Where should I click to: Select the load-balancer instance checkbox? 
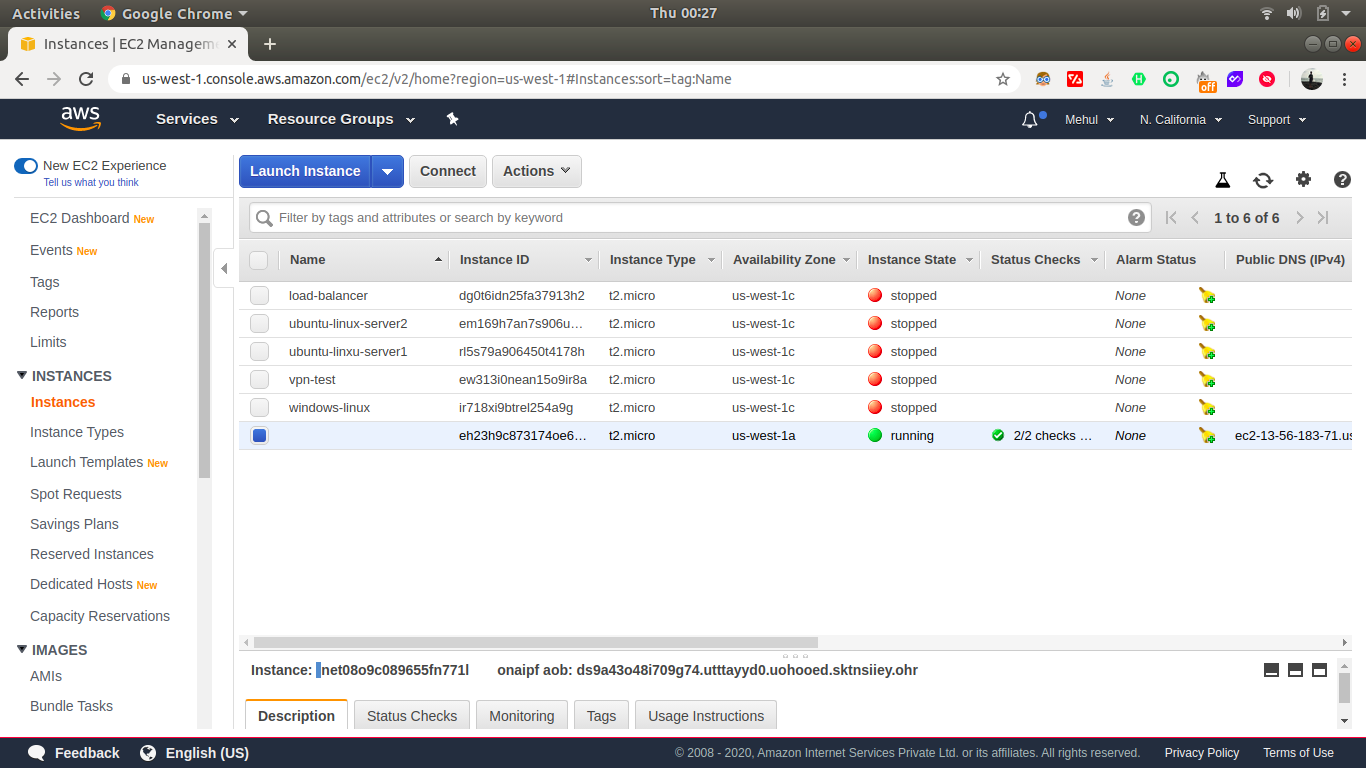pos(260,295)
